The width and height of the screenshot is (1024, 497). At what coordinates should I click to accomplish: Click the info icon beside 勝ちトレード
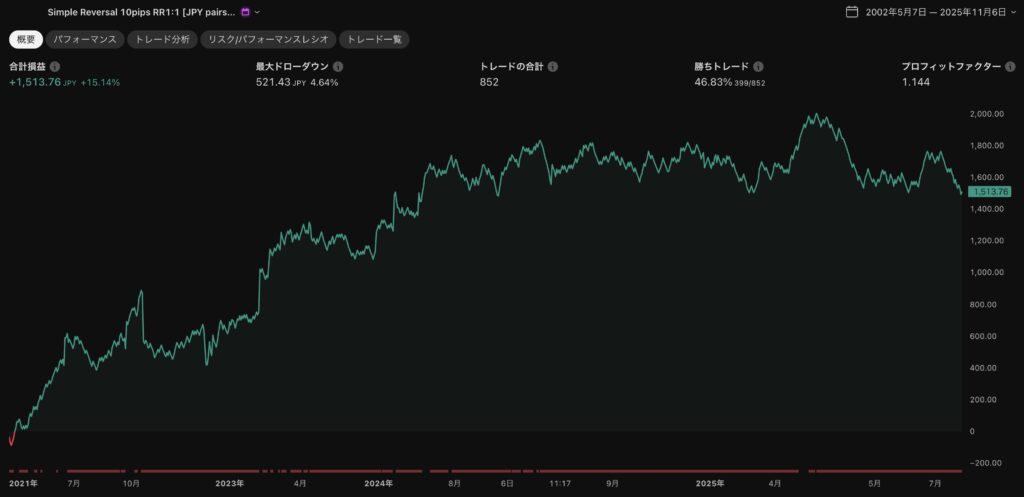759,67
